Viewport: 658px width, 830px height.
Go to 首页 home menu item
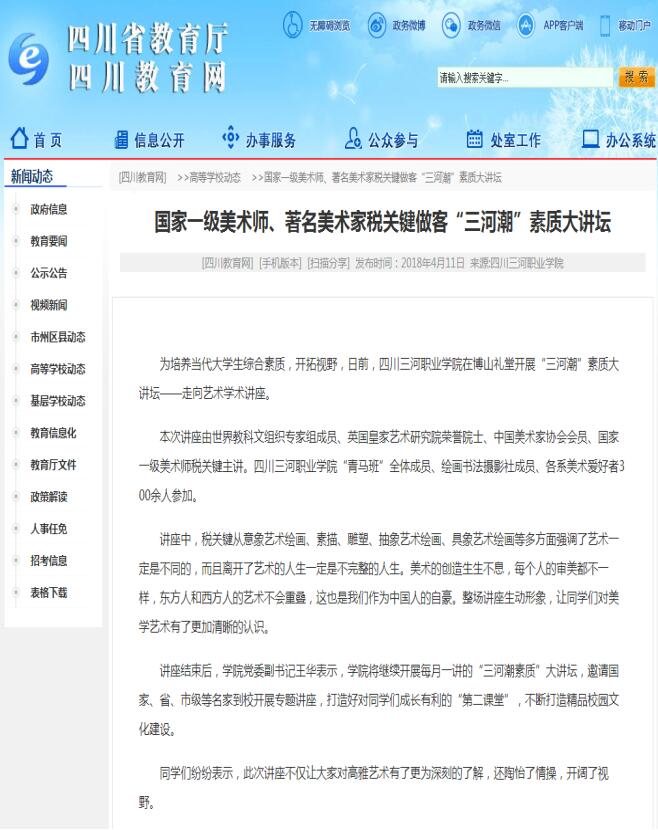click(36, 140)
